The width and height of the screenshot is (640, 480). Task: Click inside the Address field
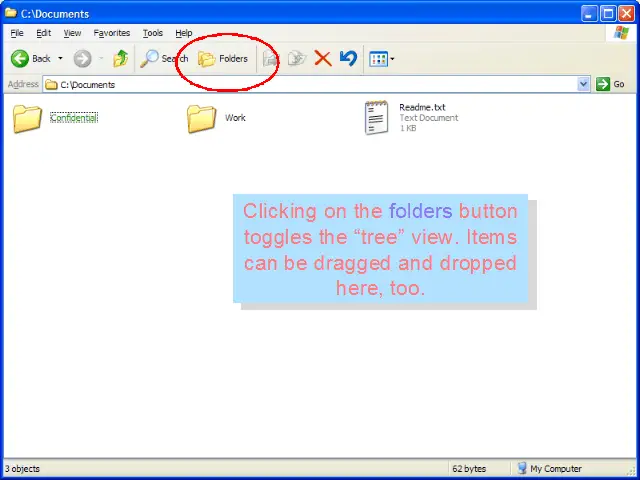click(x=300, y=85)
